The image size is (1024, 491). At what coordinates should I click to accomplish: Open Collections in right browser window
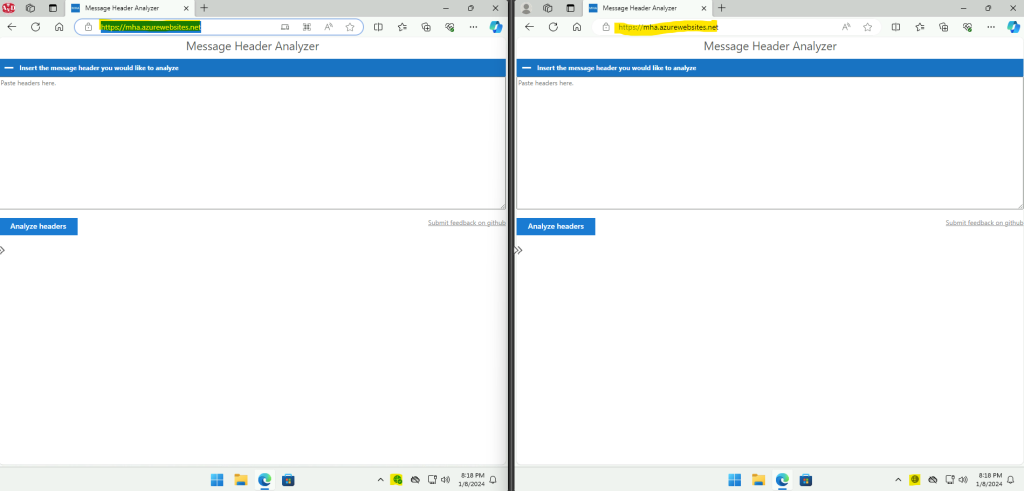pos(943,27)
